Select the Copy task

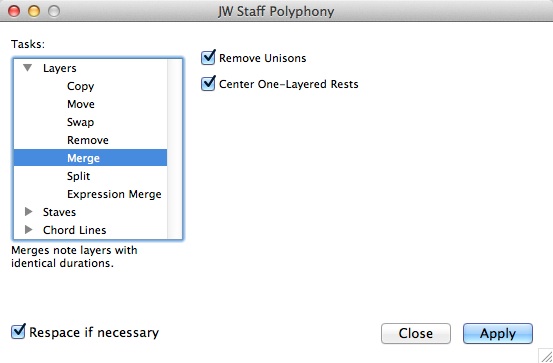(80, 86)
